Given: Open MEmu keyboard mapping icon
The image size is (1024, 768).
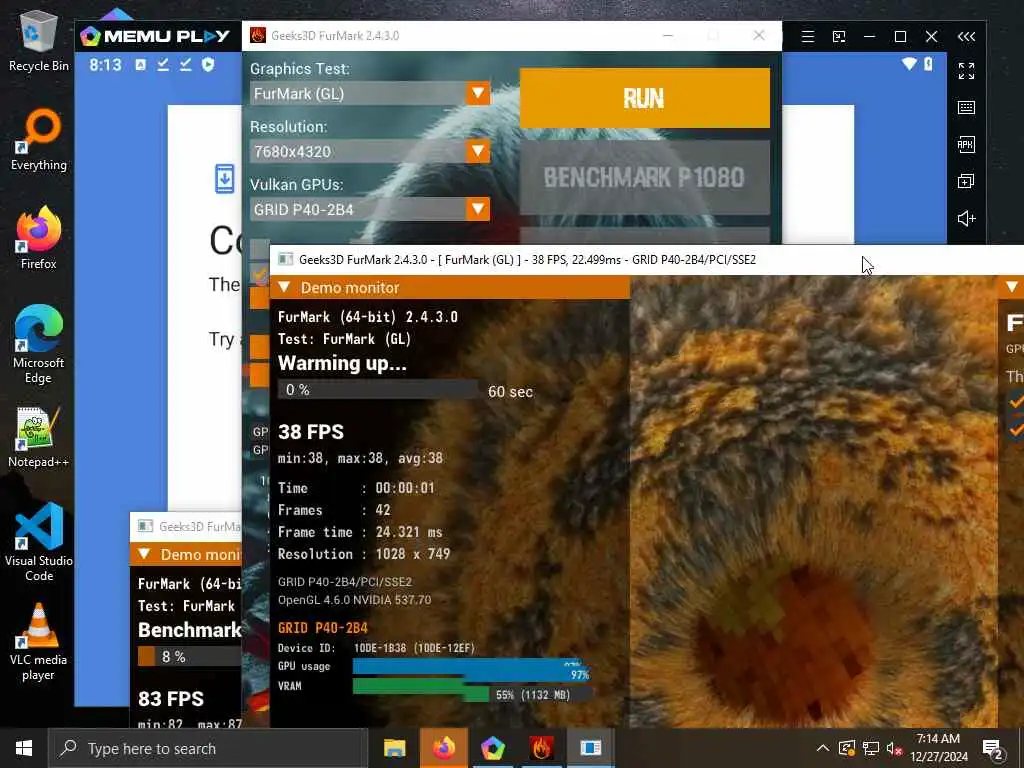Looking at the screenshot, I should coord(967,108).
